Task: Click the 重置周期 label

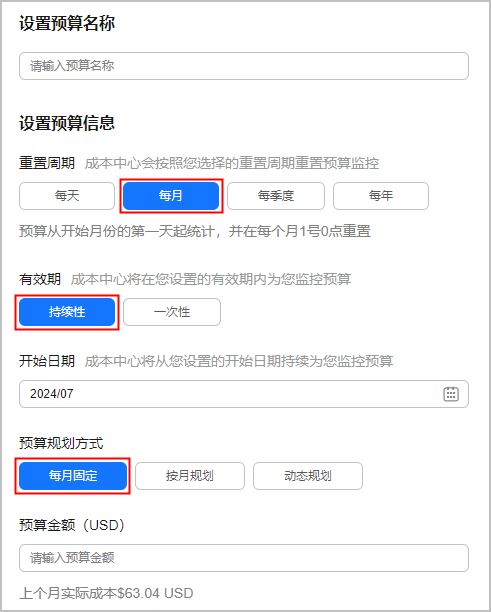Action: [x=47, y=163]
